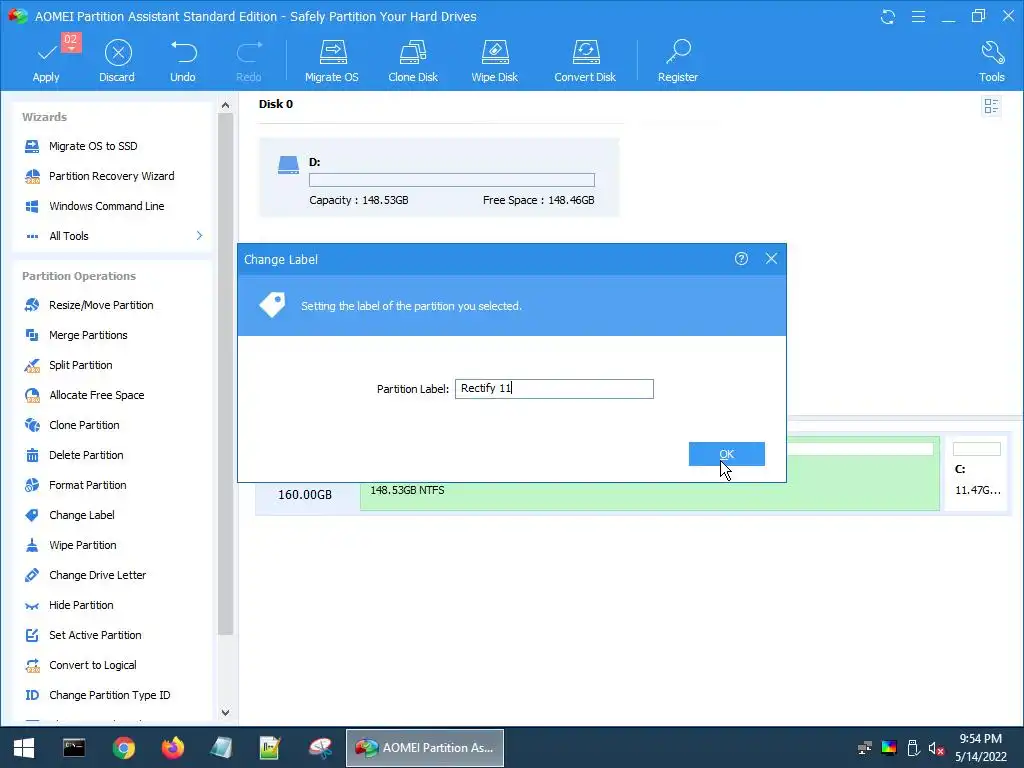Screen dimensions: 1024x768
Task: Click the sidebar vertical scrollbar thumb
Action: [225, 374]
